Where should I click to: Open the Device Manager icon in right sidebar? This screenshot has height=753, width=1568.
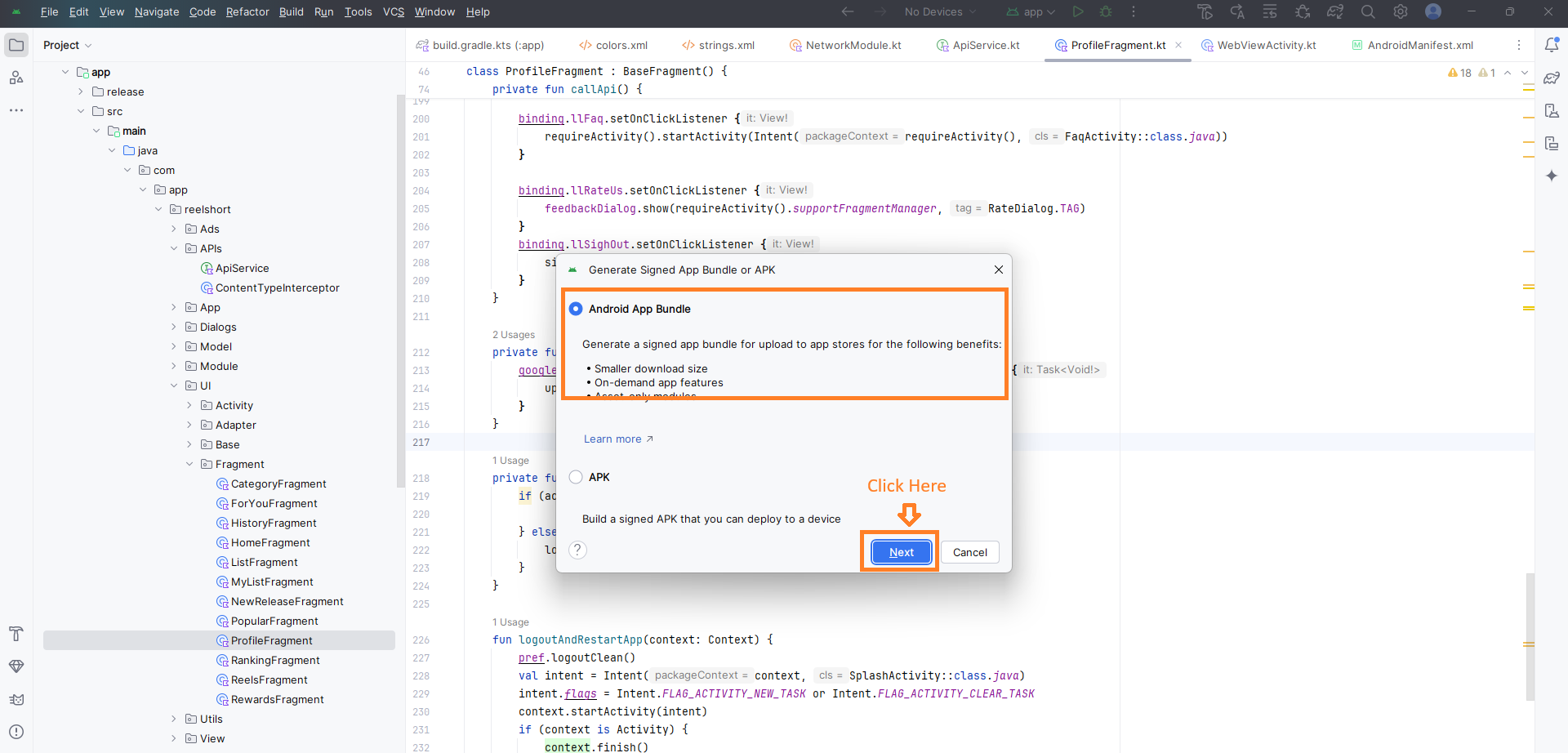(1552, 110)
